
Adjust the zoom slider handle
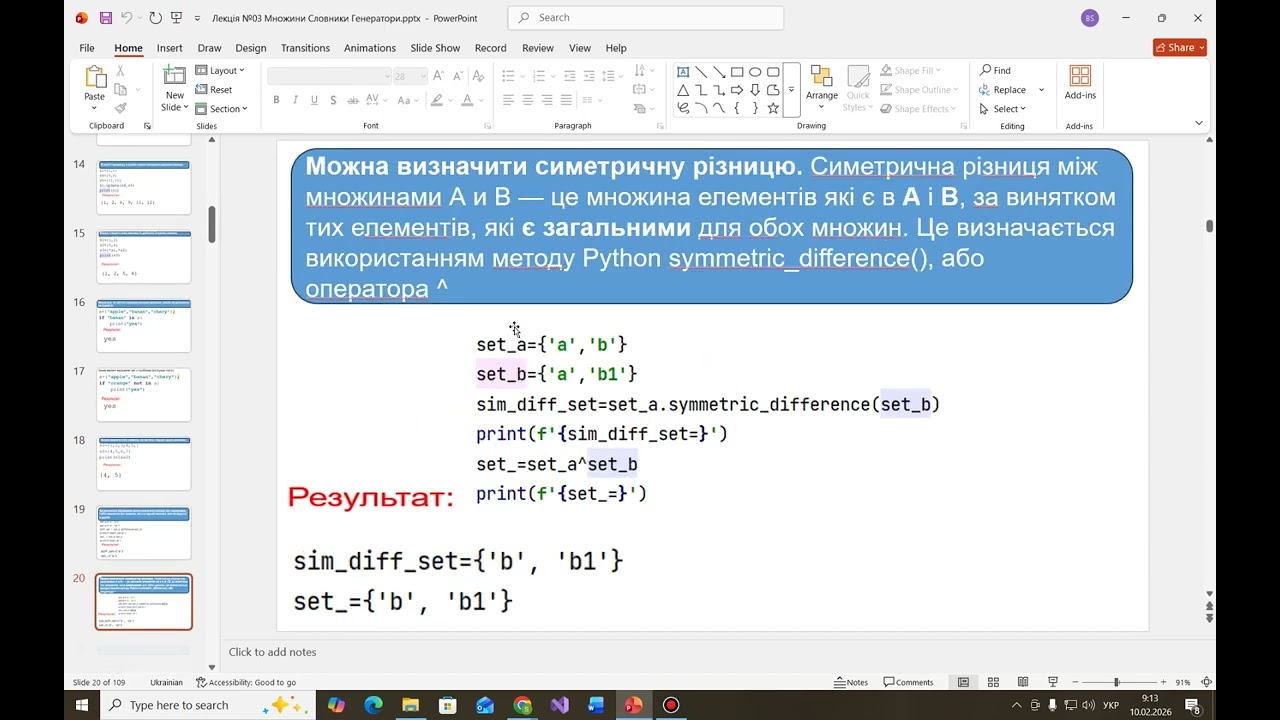(1116, 682)
